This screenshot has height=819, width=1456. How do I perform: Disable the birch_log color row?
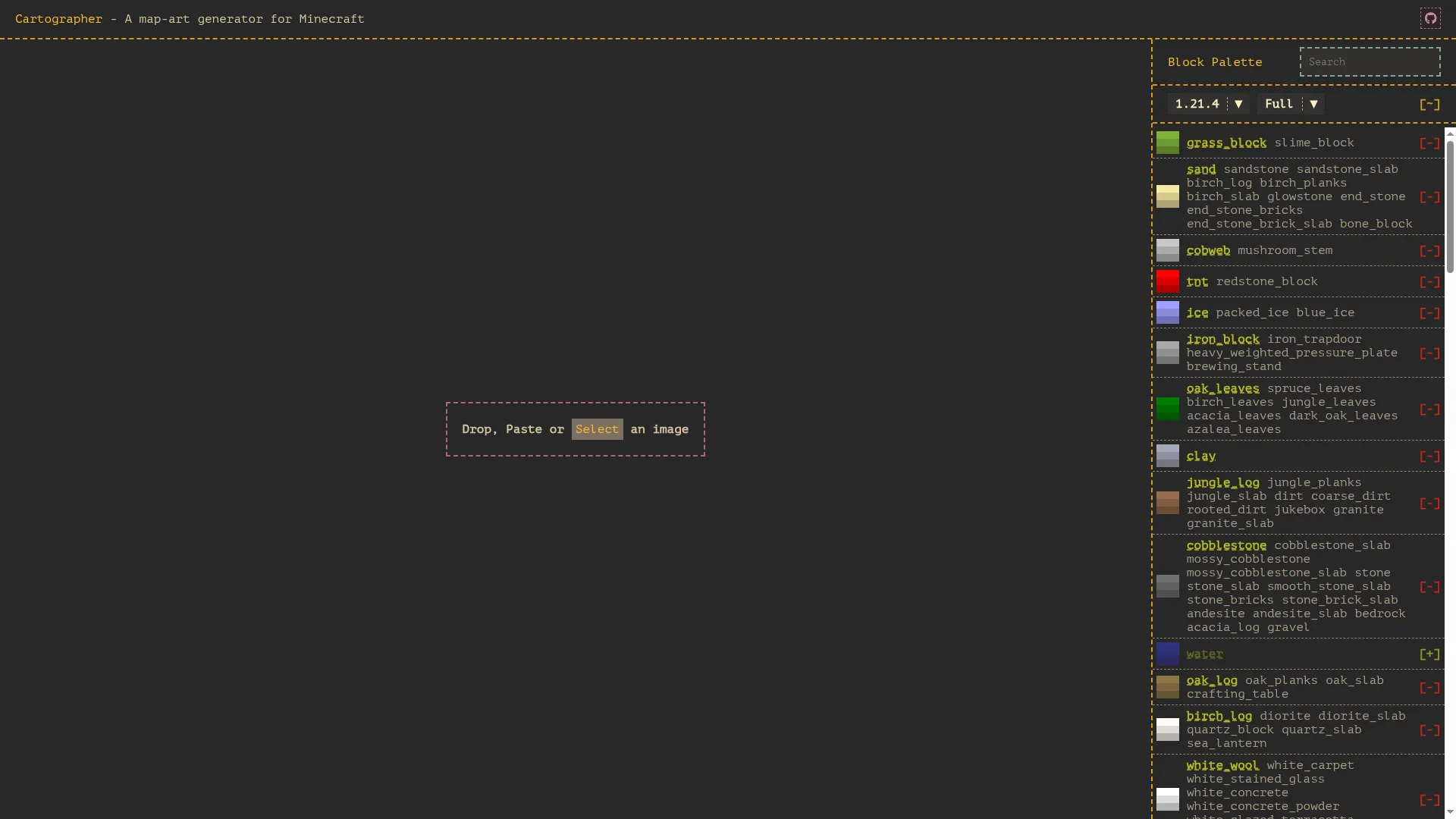(1429, 730)
